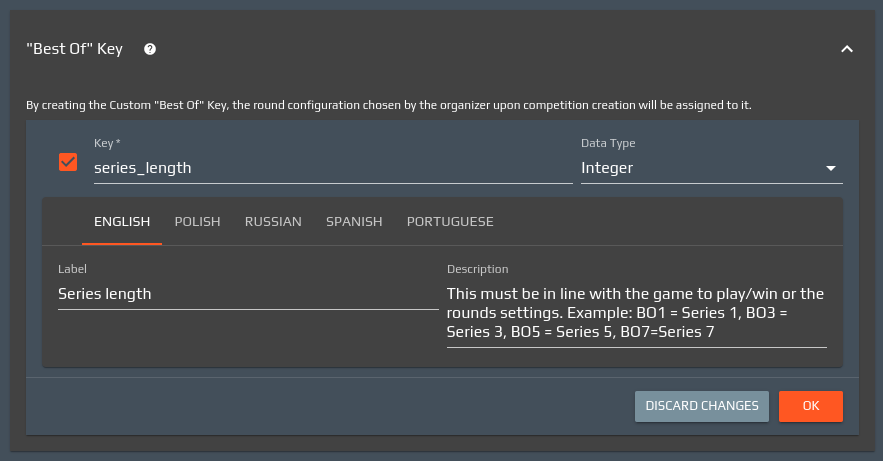This screenshot has width=883, height=461.
Task: Show the Portuguese tab
Action: pyautogui.click(x=450, y=222)
